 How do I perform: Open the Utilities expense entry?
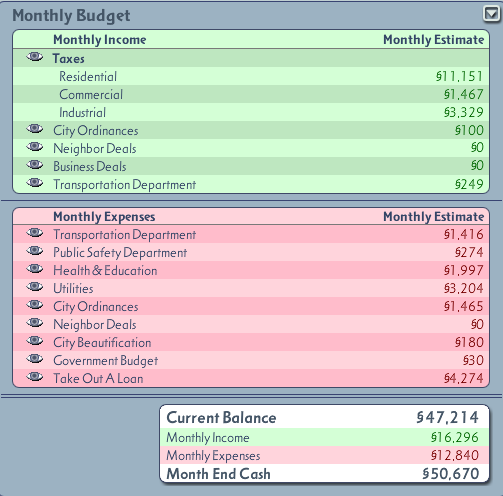pos(251,288)
